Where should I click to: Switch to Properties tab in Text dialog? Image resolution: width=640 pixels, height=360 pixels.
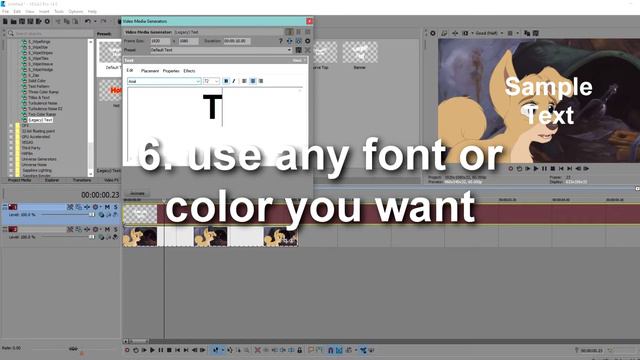(171, 71)
